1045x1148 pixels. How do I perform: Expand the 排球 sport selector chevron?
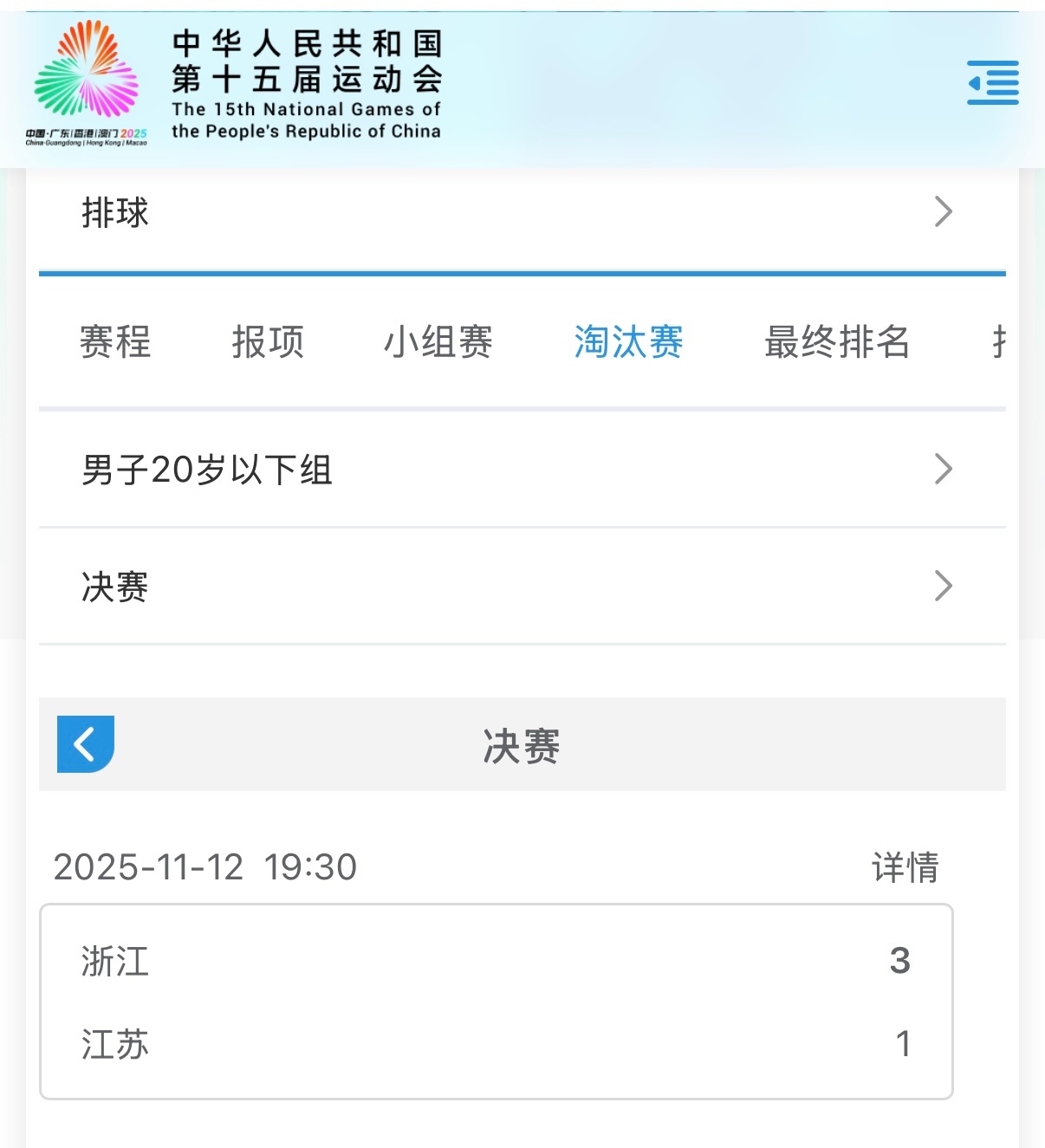tap(944, 211)
